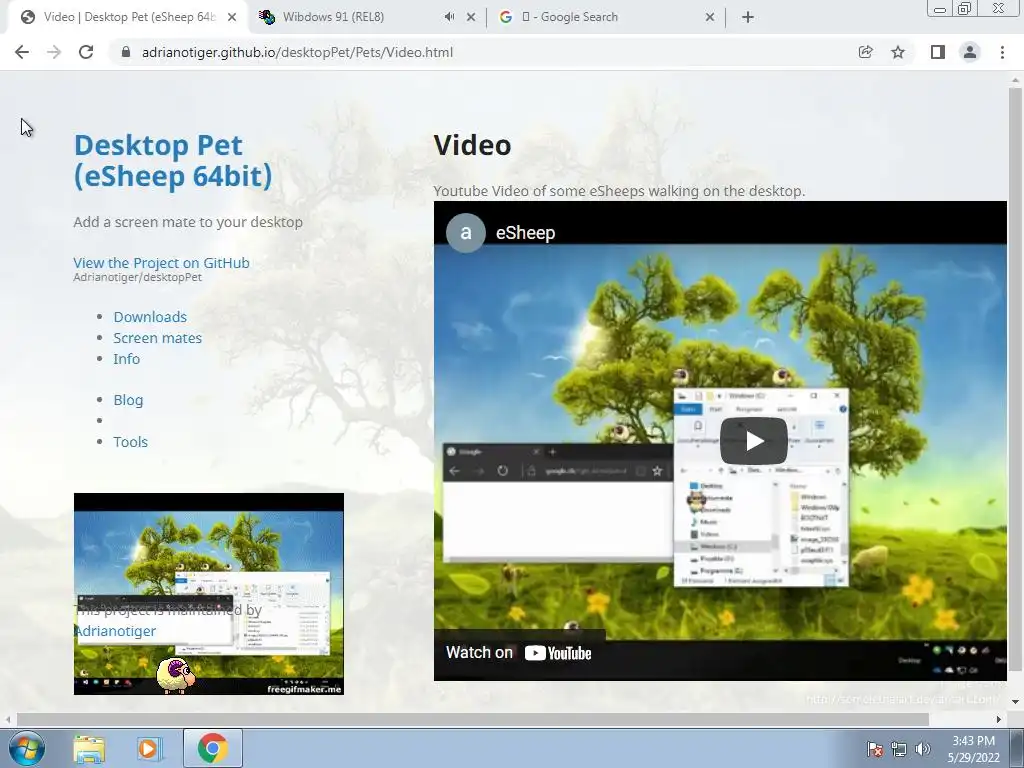
Task: Click the vertical page scrollbar
Action: tap(1015, 379)
